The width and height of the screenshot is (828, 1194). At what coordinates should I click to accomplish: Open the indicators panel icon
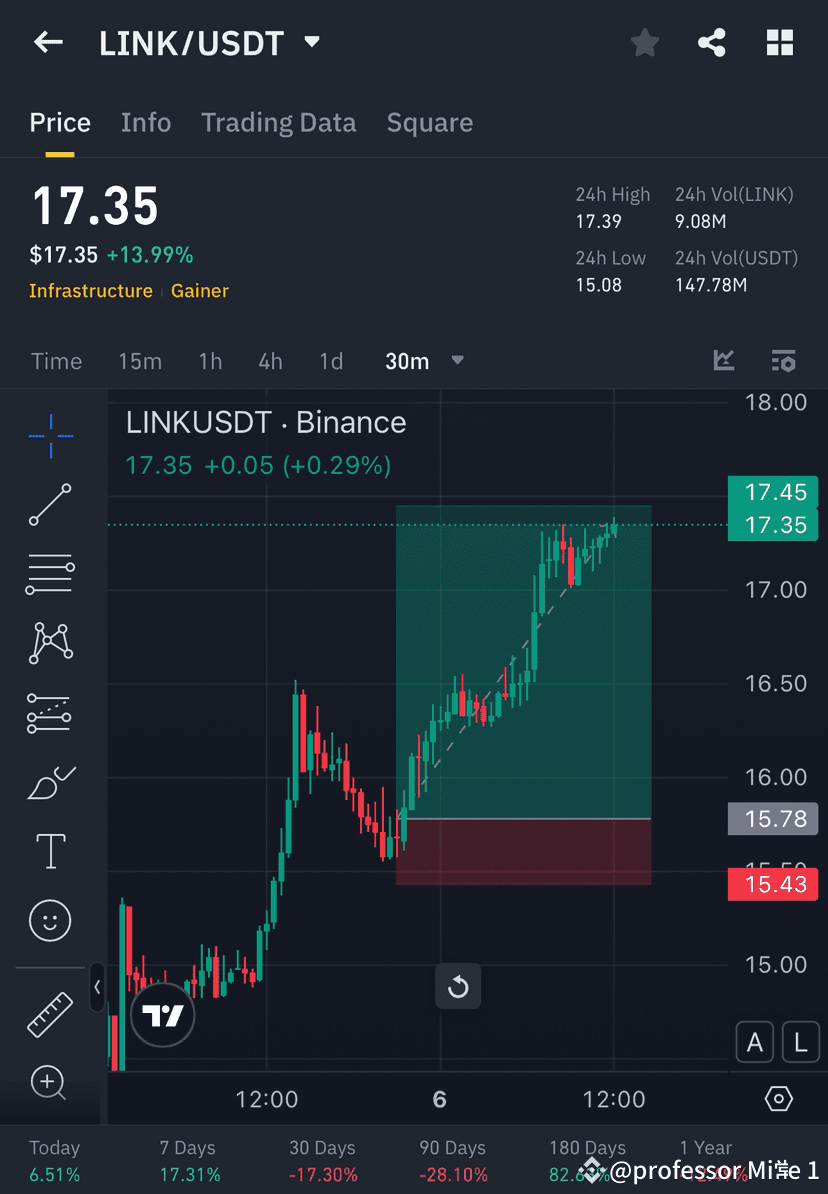[x=723, y=361]
